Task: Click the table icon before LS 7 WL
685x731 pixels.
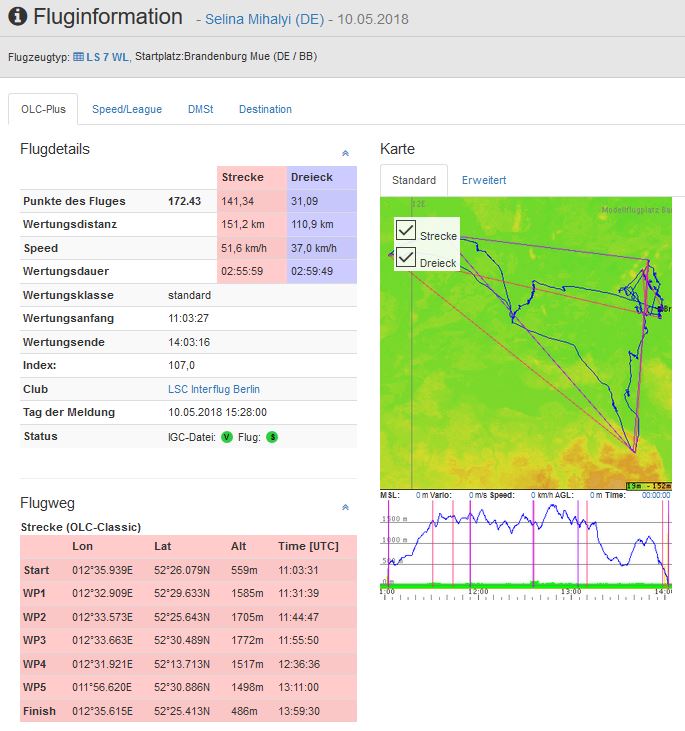Action: click(79, 57)
